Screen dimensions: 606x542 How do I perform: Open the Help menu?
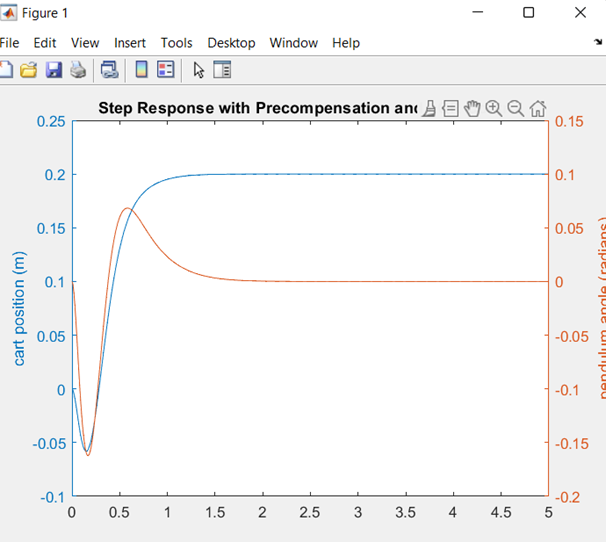(x=346, y=43)
